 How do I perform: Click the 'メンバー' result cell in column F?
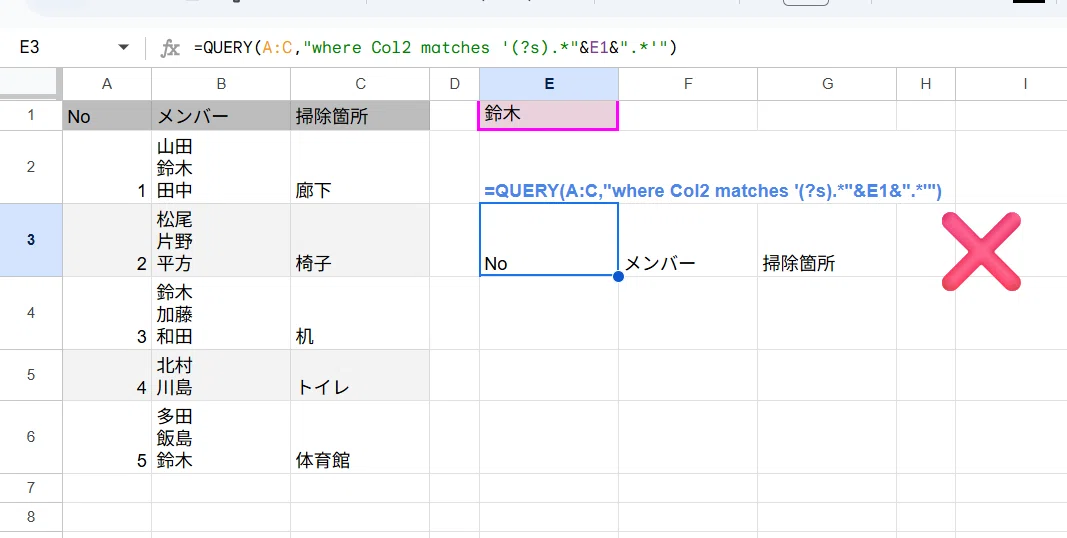coord(688,240)
